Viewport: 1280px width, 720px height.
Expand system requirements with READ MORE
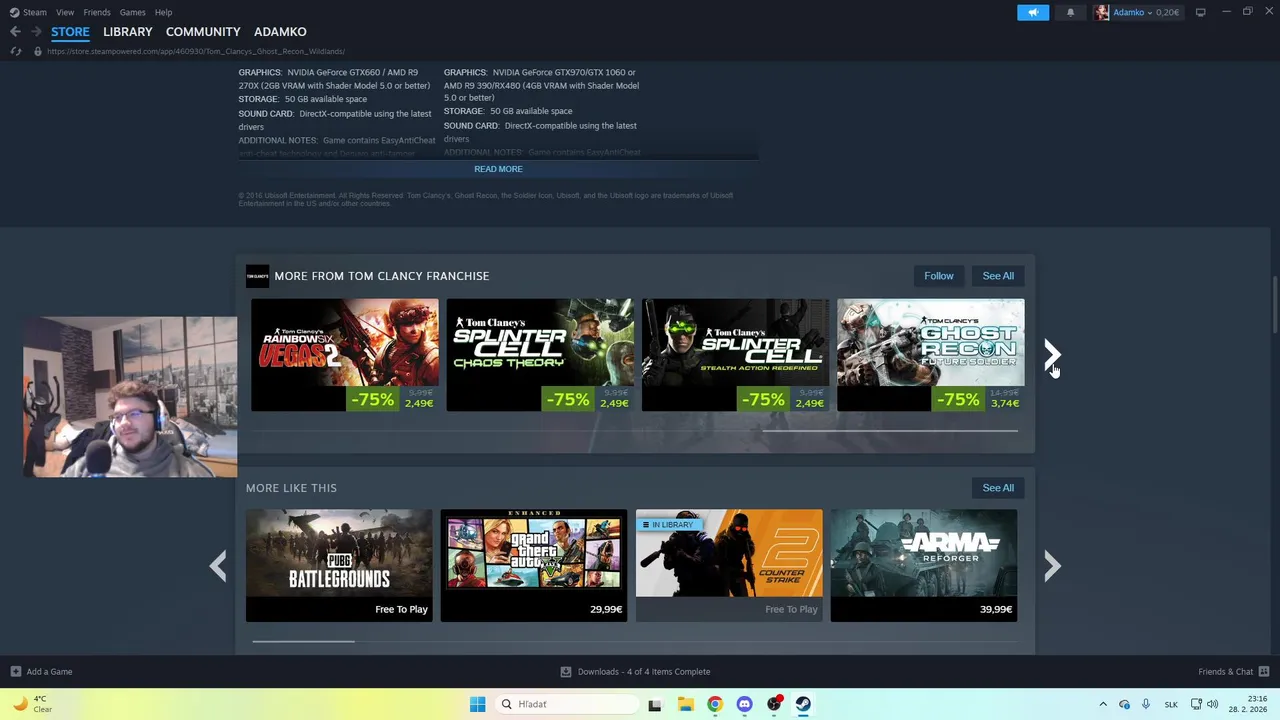[498, 169]
